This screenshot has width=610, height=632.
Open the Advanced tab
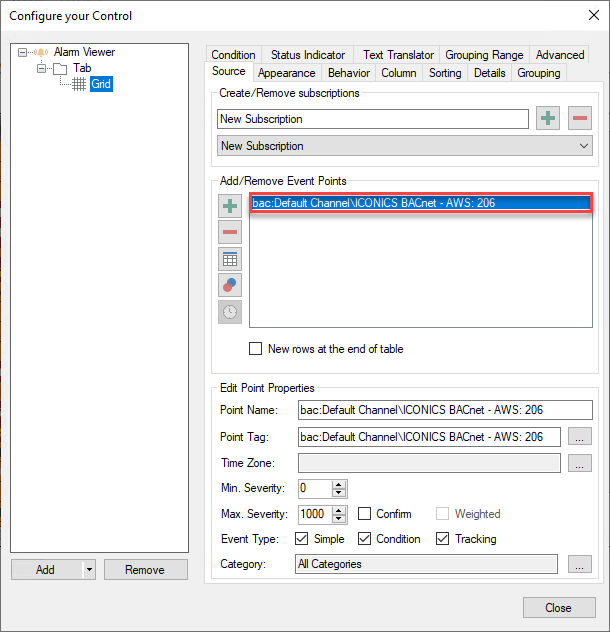(x=560, y=55)
